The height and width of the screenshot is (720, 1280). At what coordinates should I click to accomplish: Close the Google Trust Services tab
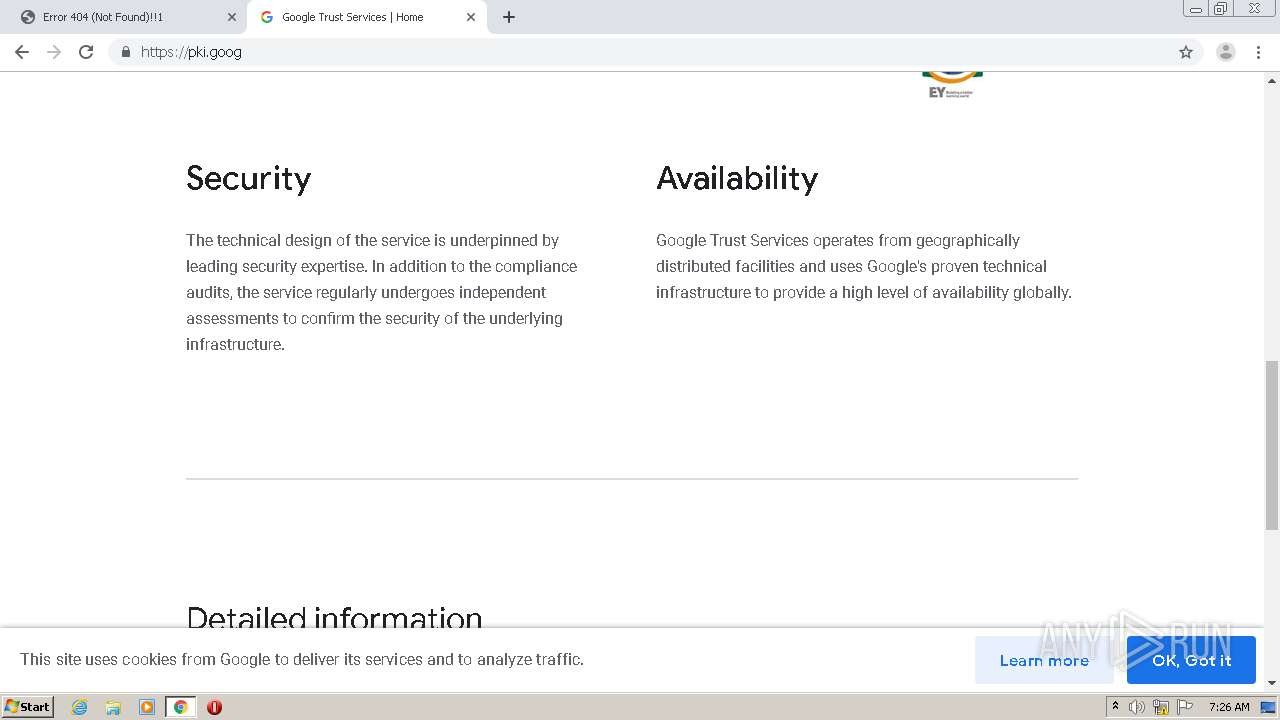(471, 17)
